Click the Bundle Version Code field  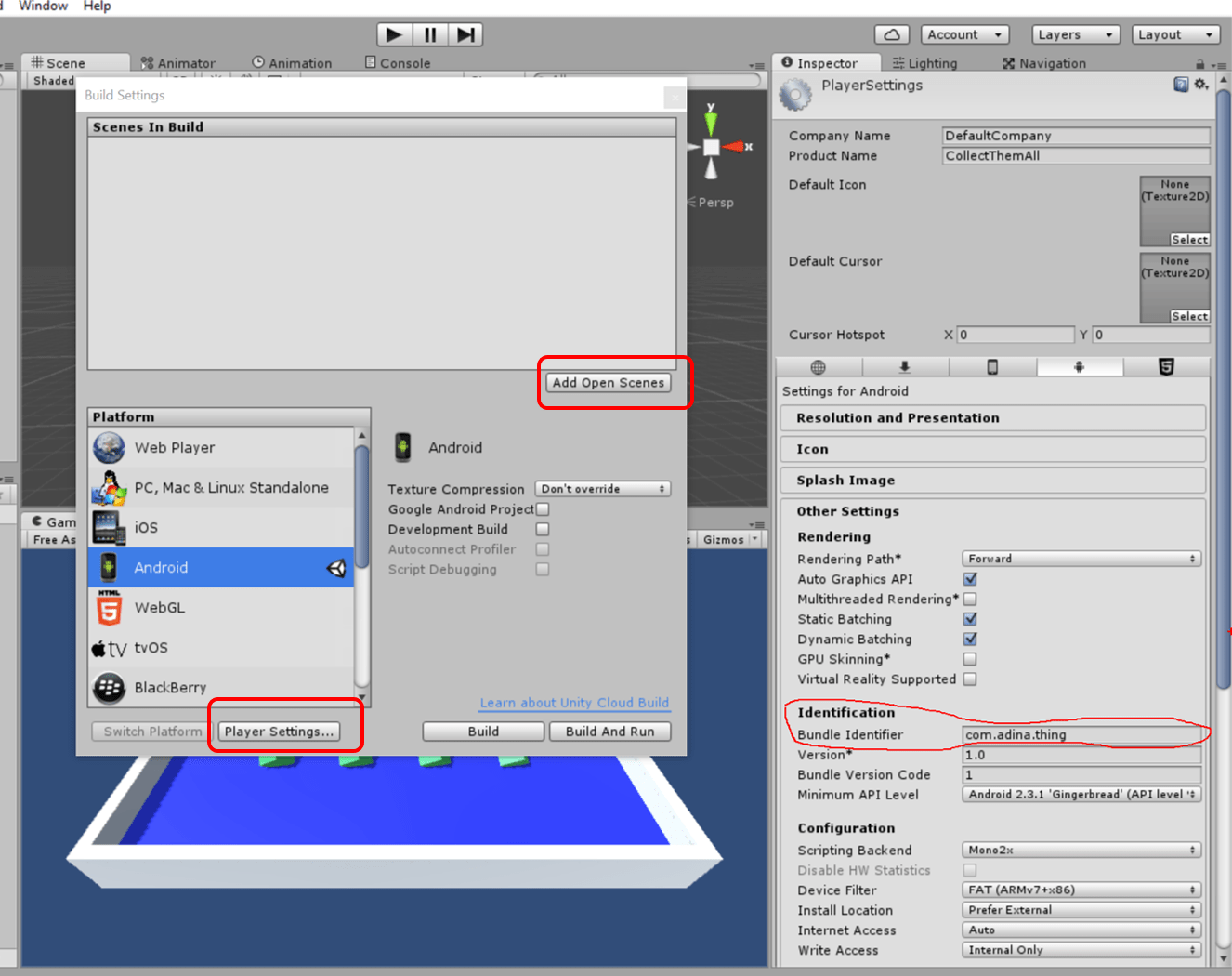pos(1081,775)
